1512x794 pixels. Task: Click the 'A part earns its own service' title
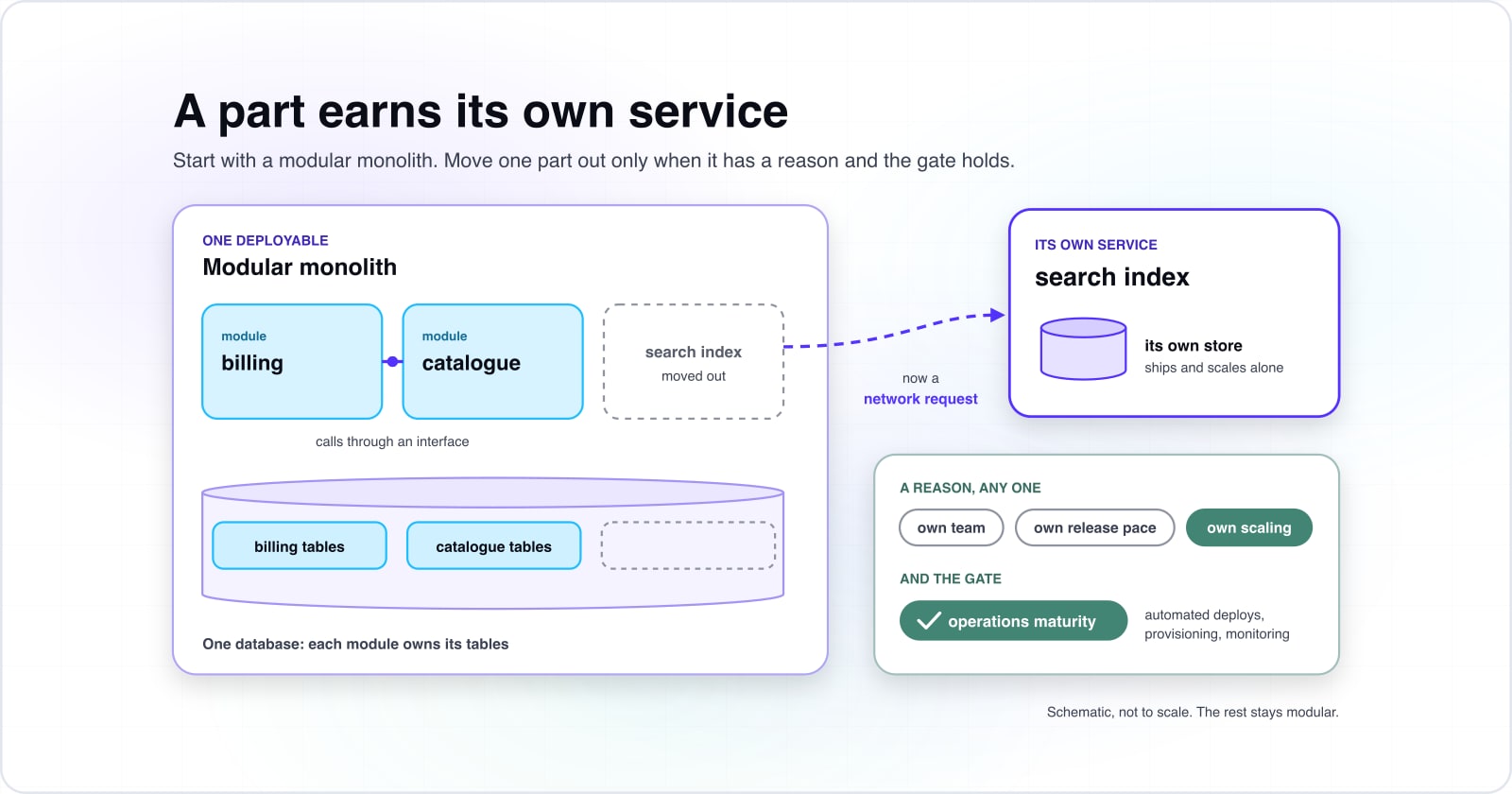coord(481,112)
